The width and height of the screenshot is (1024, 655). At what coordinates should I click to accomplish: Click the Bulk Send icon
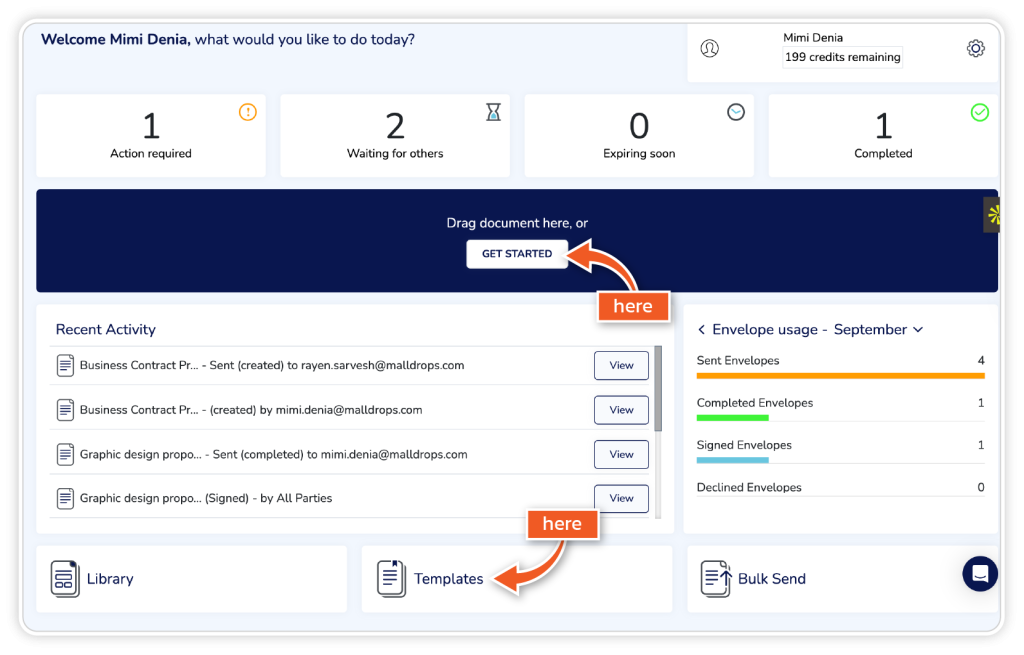pyautogui.click(x=716, y=579)
